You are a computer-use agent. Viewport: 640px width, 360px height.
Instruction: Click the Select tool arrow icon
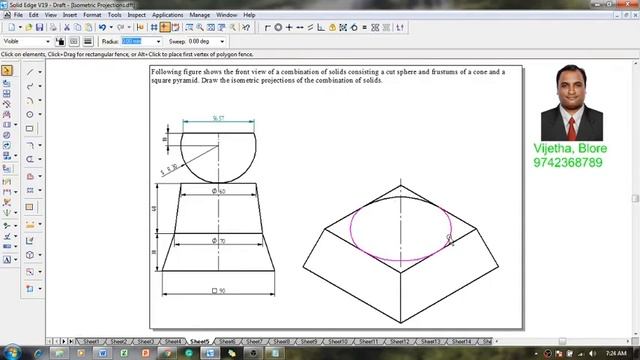click(7, 71)
